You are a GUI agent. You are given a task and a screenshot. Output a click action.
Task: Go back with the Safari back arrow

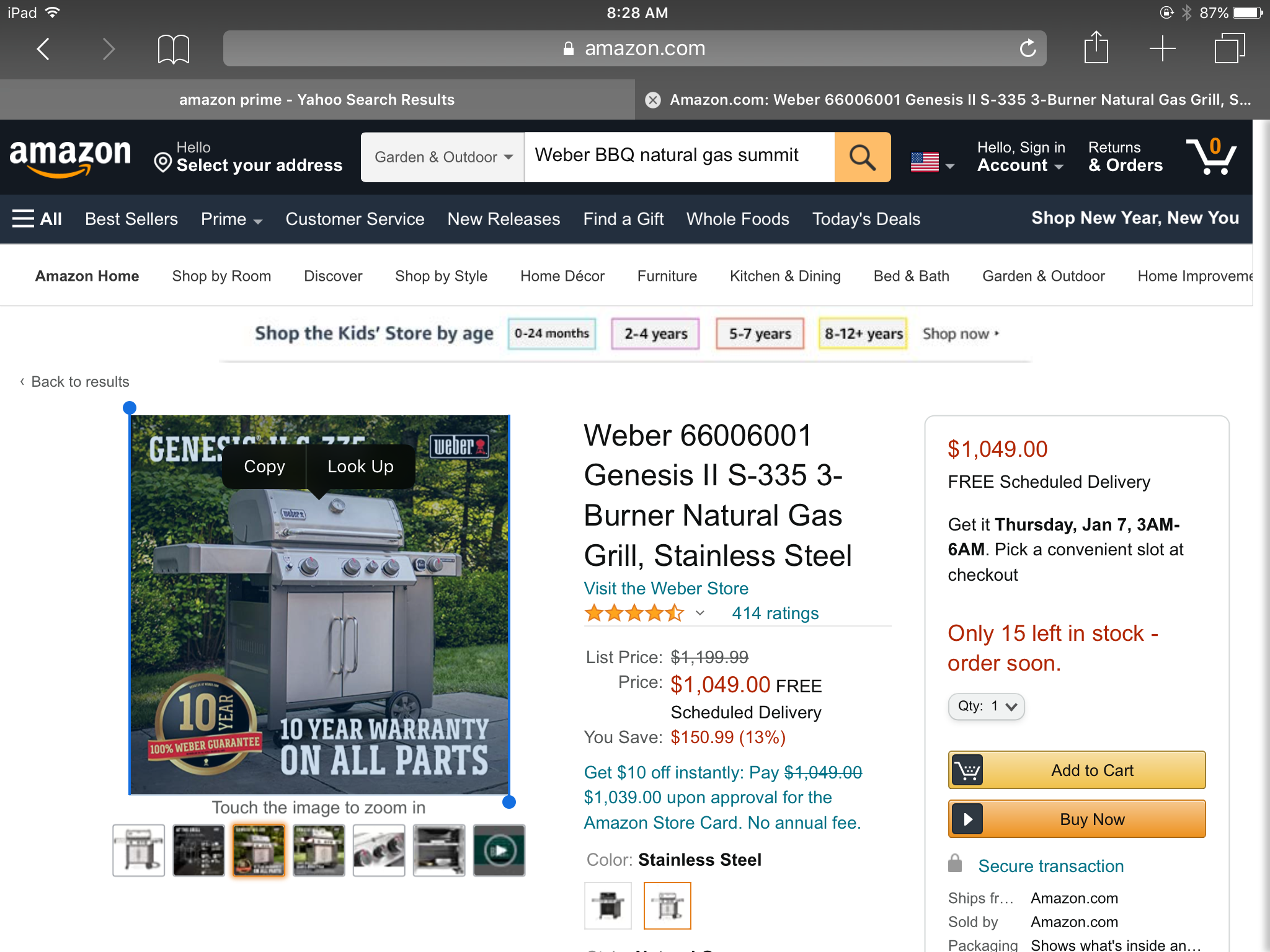[43, 48]
